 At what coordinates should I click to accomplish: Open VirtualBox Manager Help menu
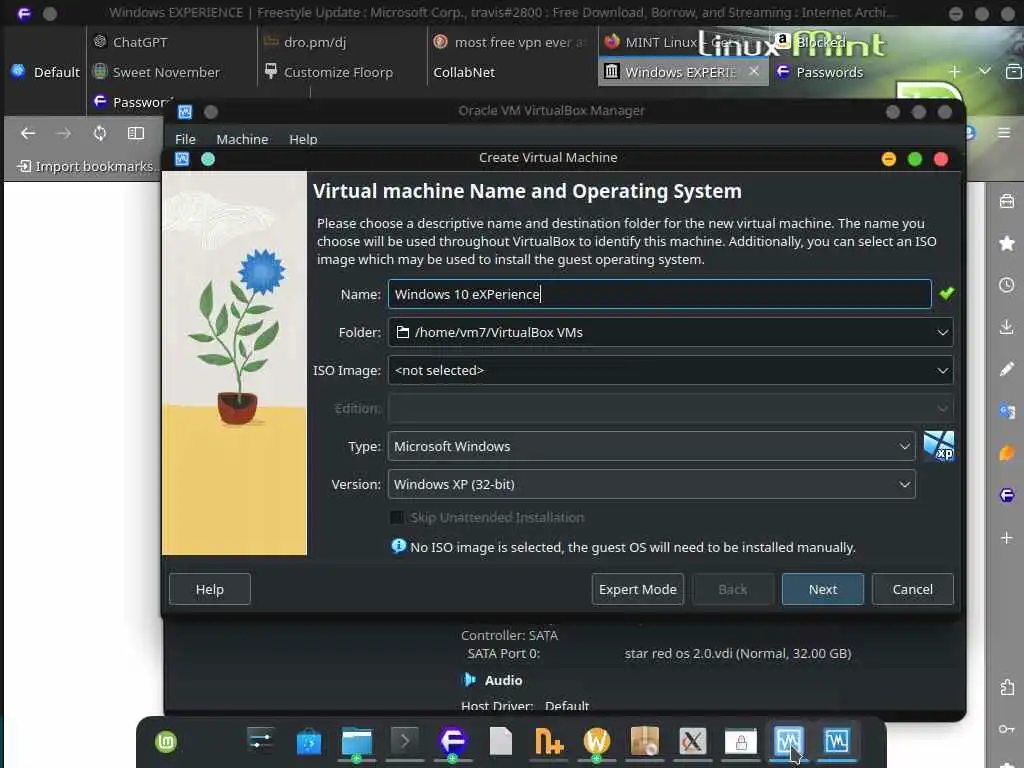(303, 139)
